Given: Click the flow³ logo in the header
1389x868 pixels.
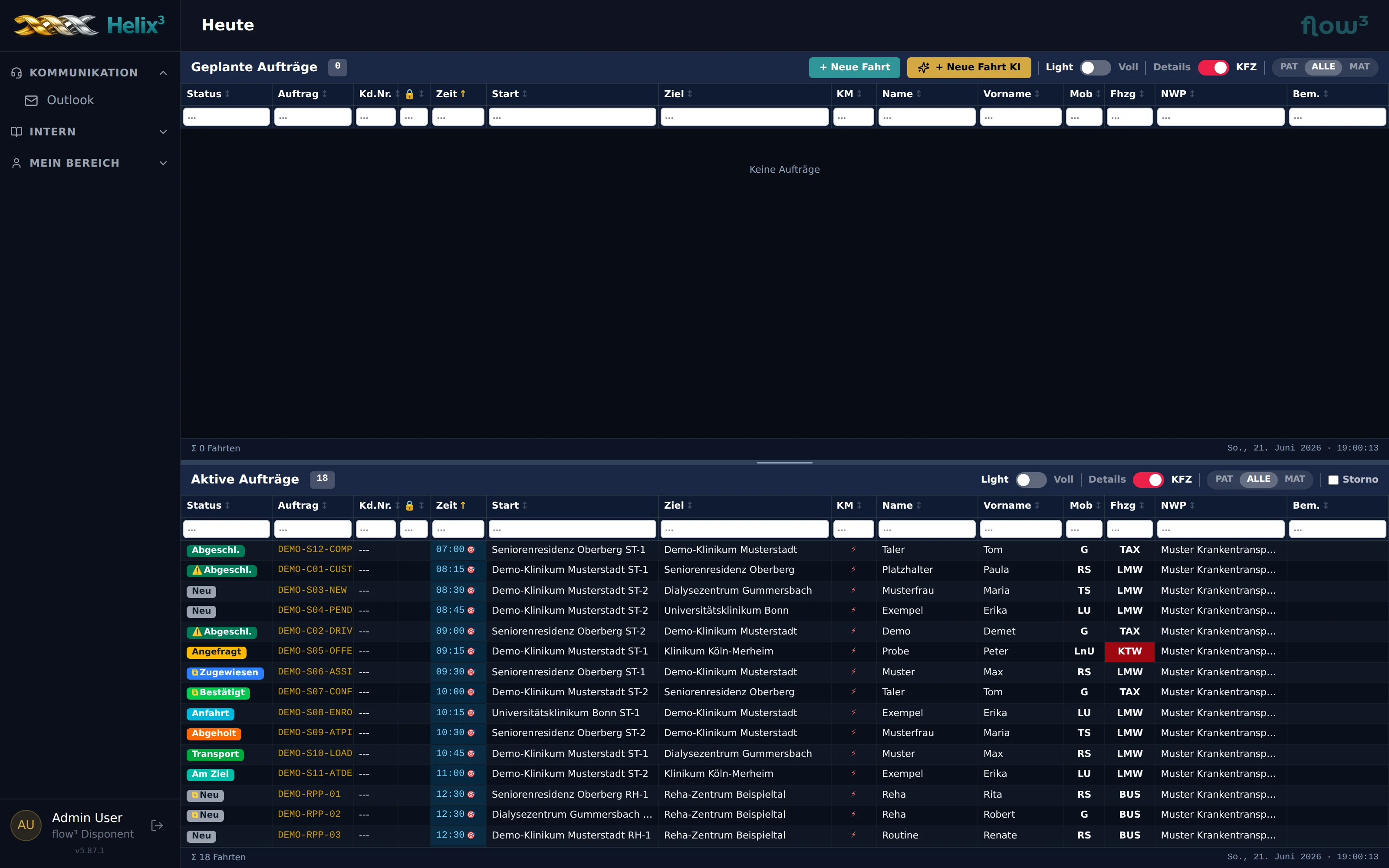Looking at the screenshot, I should [x=1334, y=25].
